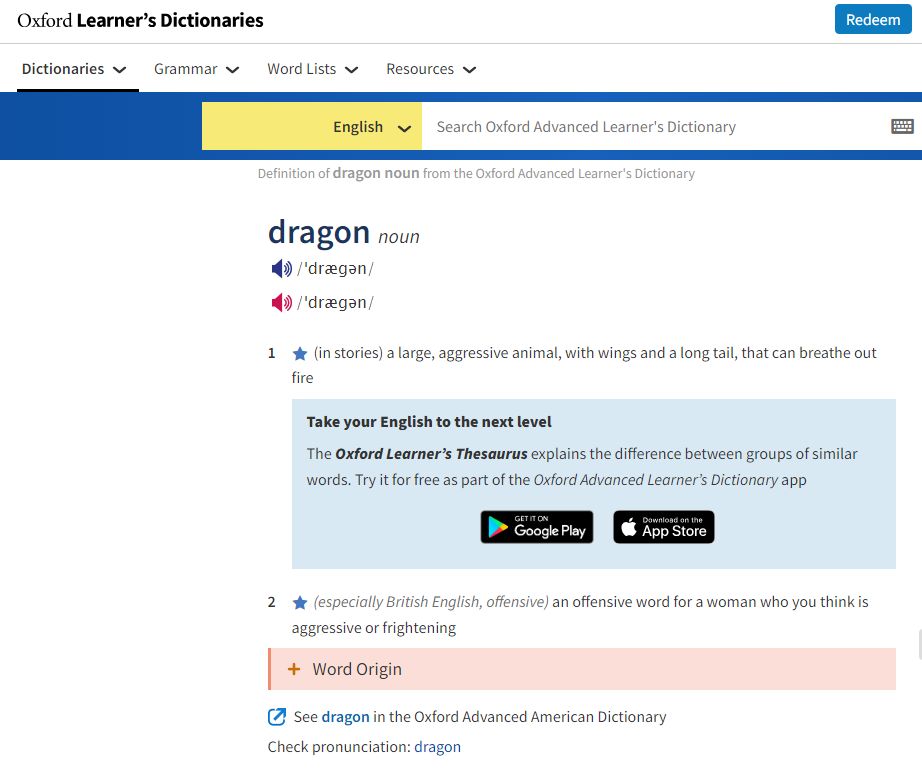
Task: Click the 'noun' part of speech label
Action: click(x=399, y=236)
